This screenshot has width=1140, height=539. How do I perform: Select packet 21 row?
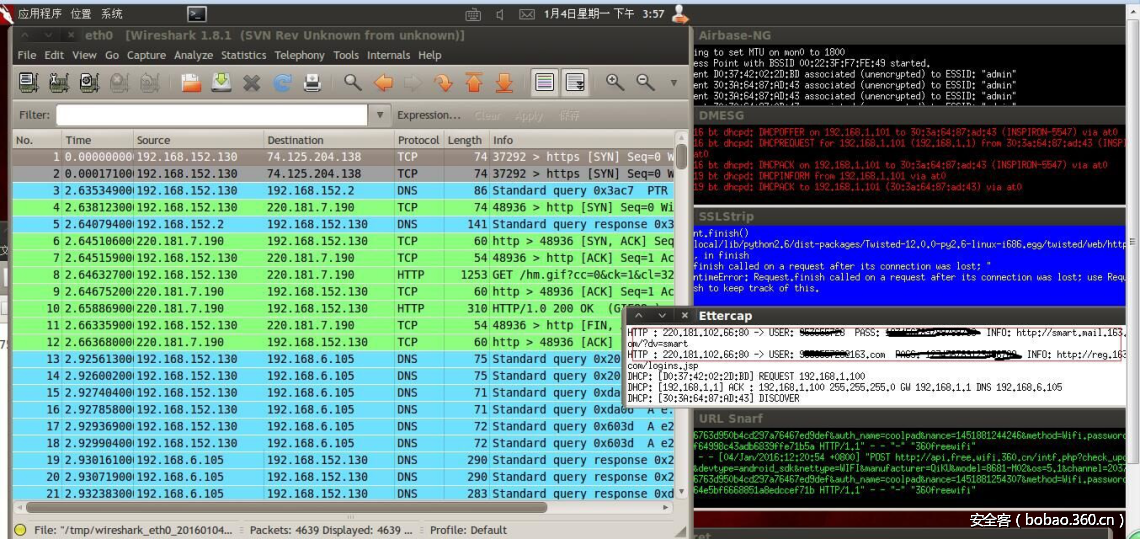(x=343, y=493)
